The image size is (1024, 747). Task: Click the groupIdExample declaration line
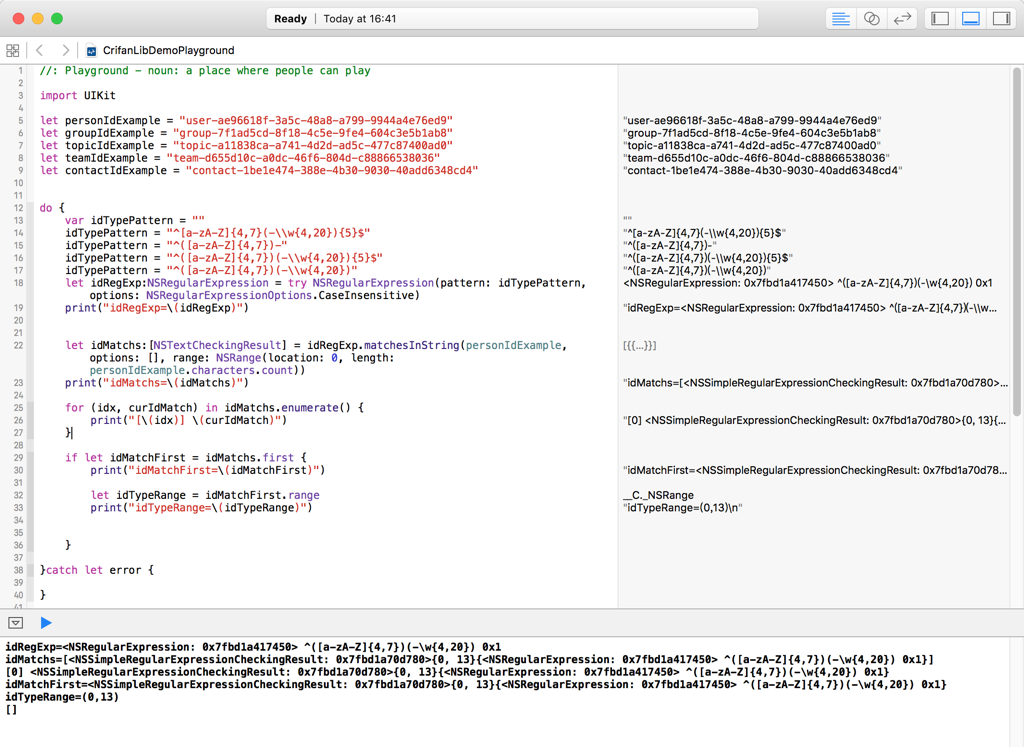pos(246,133)
